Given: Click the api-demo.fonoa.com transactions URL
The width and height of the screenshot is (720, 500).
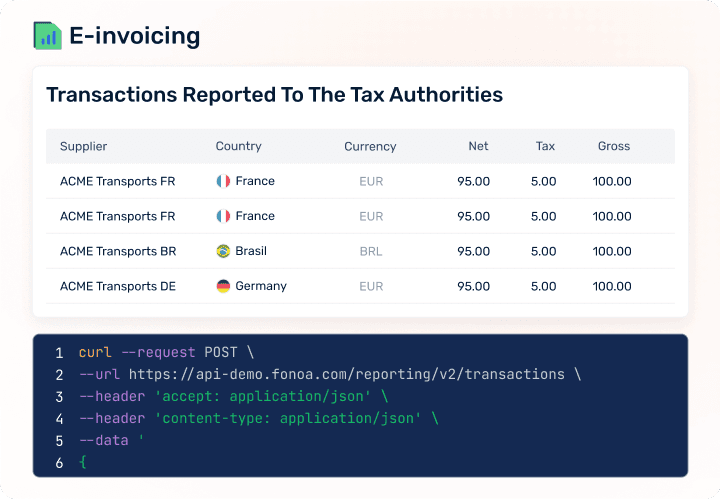Looking at the screenshot, I should pos(347,374).
